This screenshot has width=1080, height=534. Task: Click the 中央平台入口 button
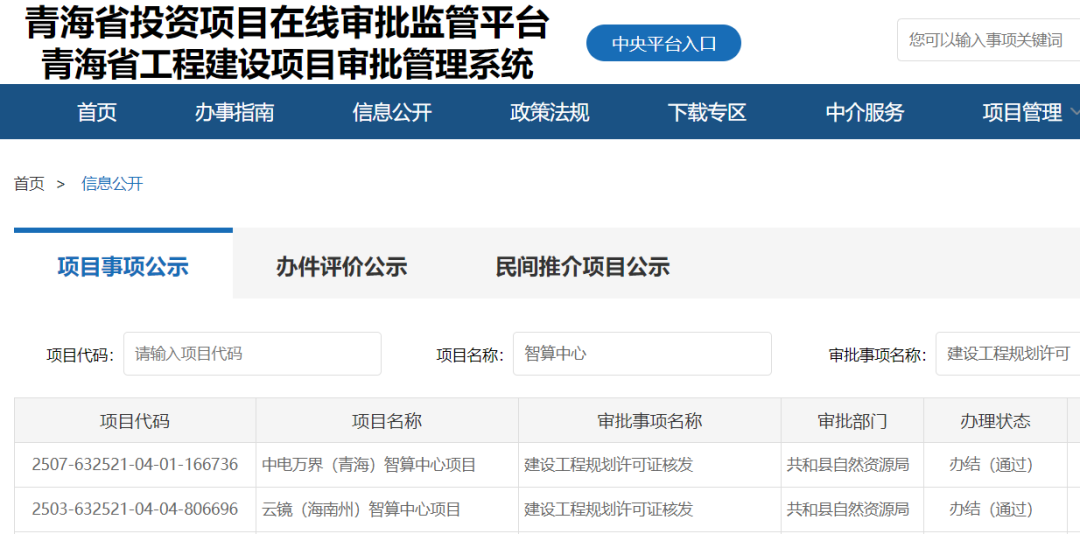click(663, 44)
